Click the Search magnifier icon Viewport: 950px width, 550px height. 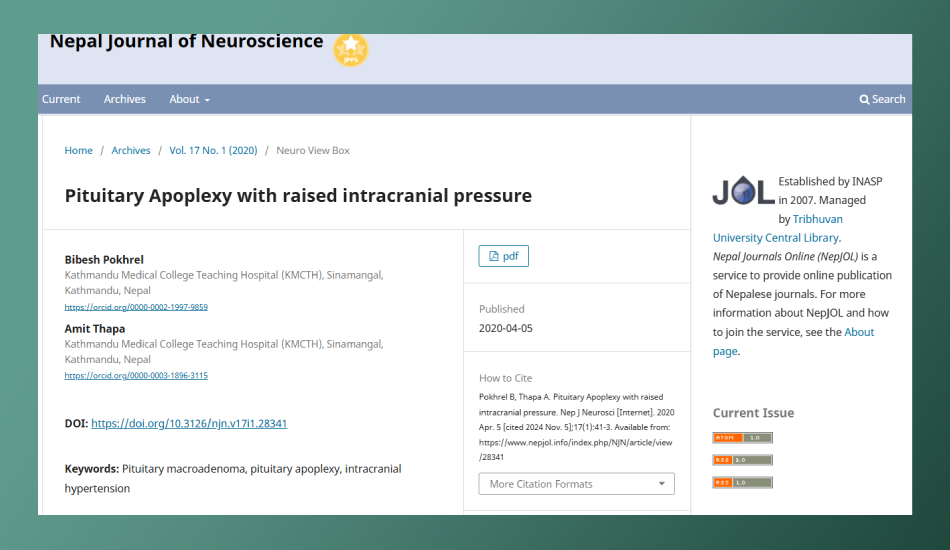tap(864, 99)
